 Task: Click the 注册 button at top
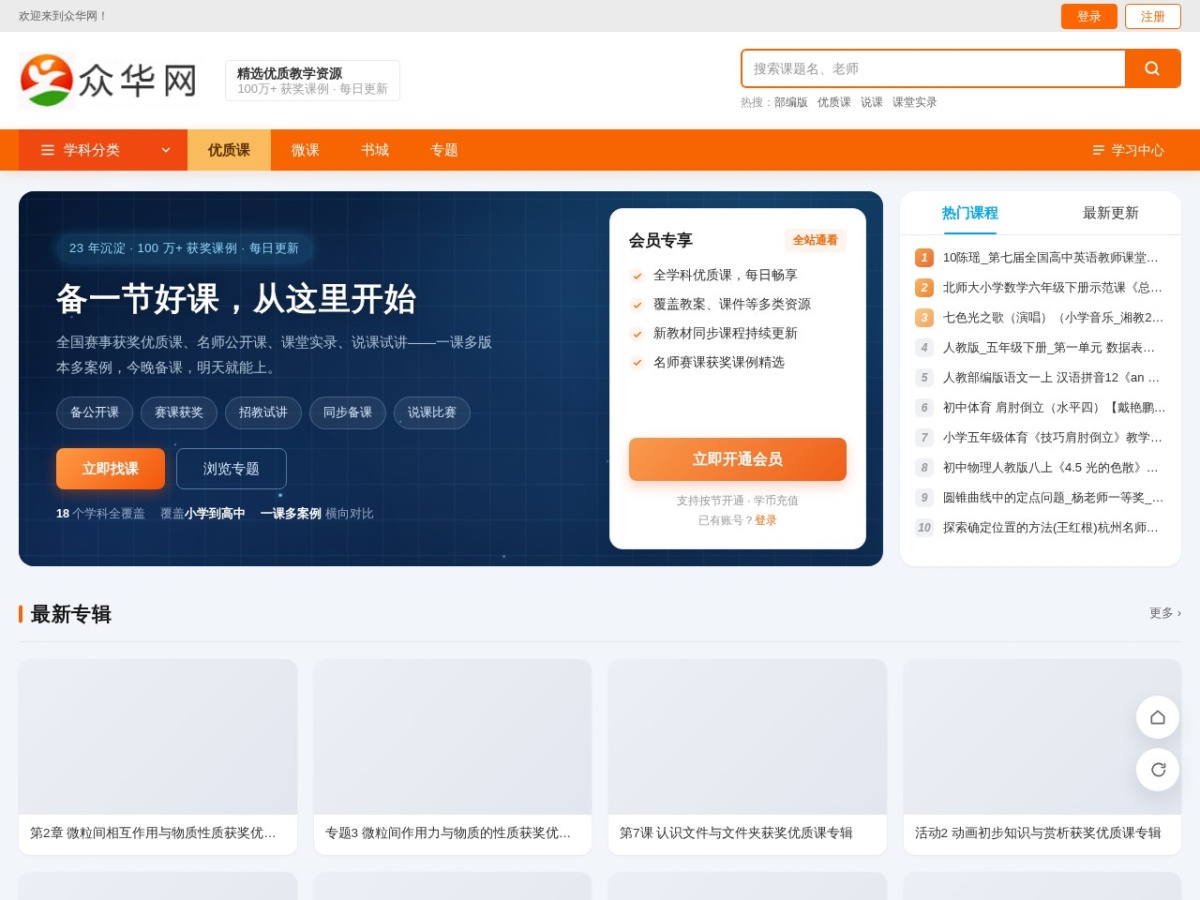1153,16
